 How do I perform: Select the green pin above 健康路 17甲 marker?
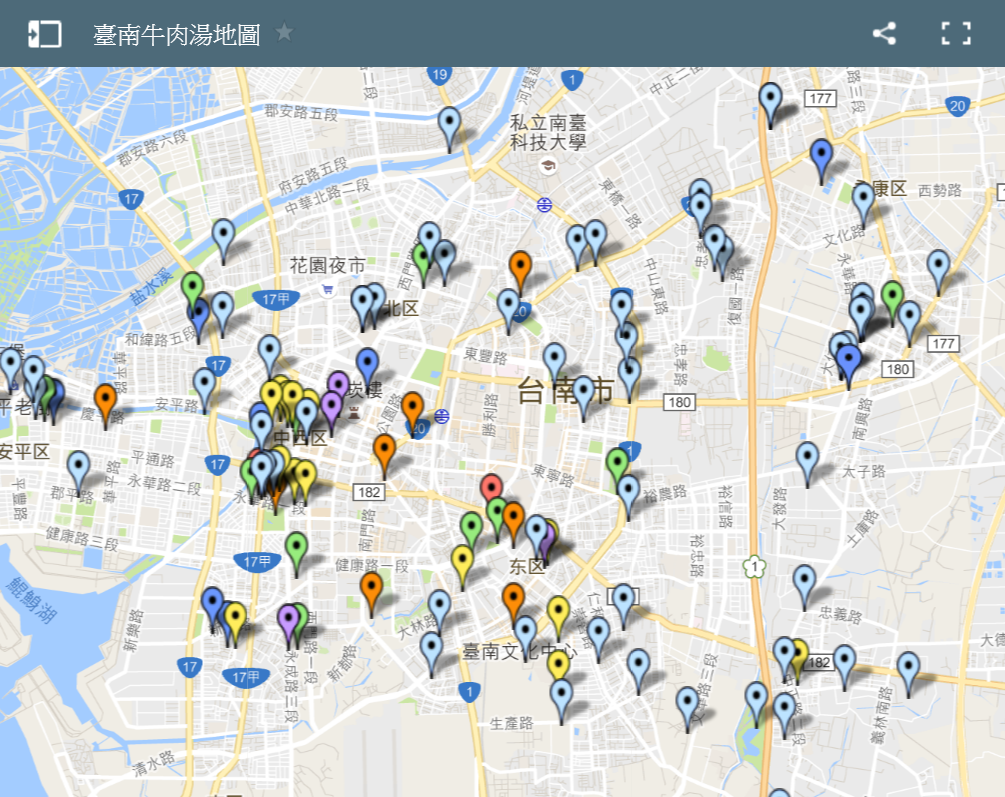[x=296, y=549]
